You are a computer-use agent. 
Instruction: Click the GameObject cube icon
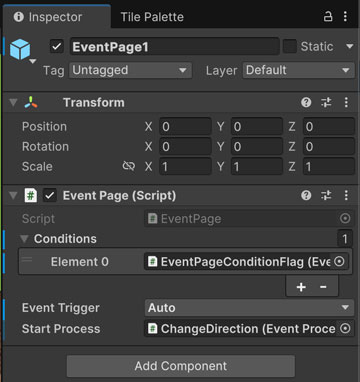pyautogui.click(x=20, y=49)
